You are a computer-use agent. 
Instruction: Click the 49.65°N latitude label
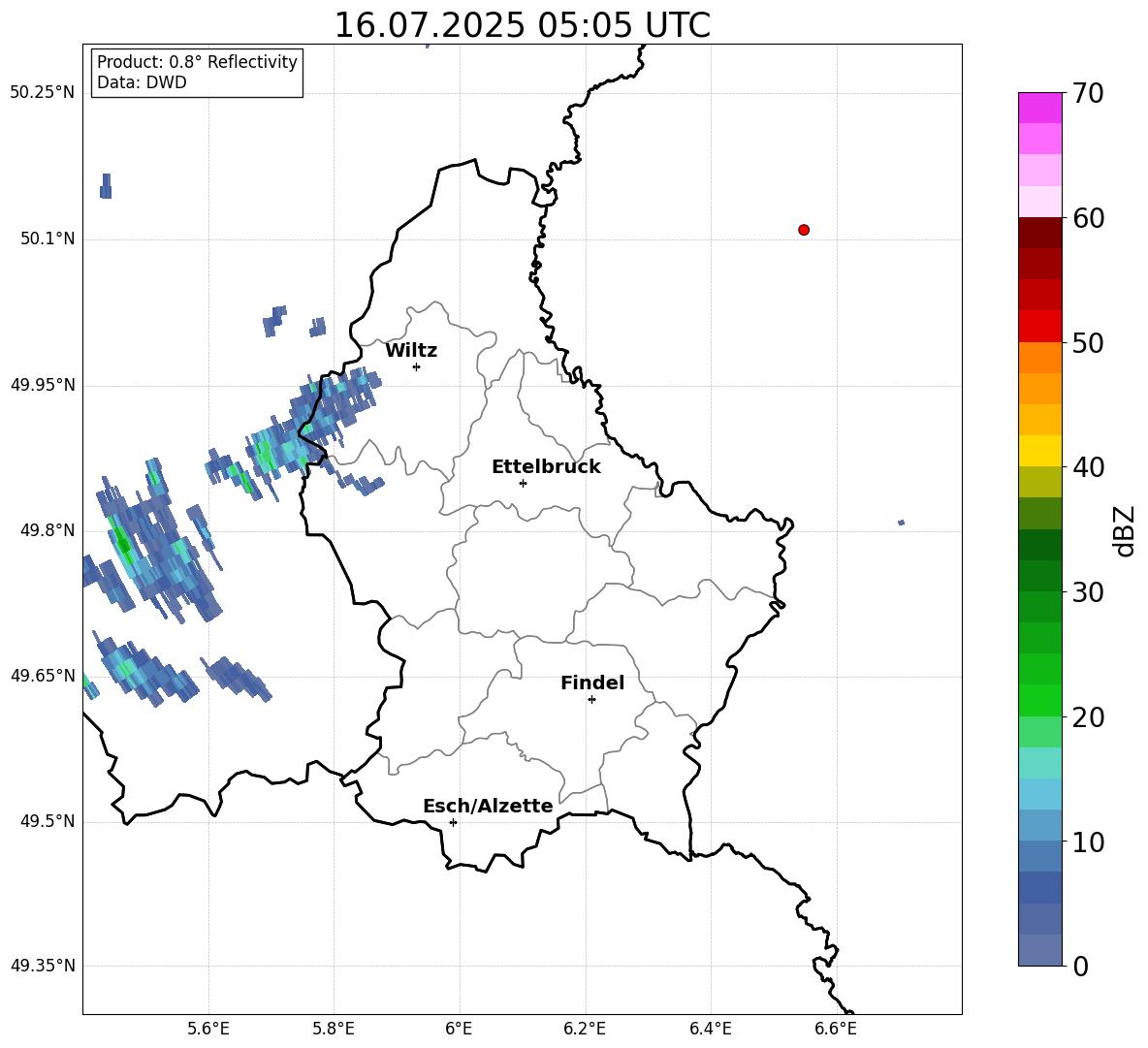tap(43, 675)
